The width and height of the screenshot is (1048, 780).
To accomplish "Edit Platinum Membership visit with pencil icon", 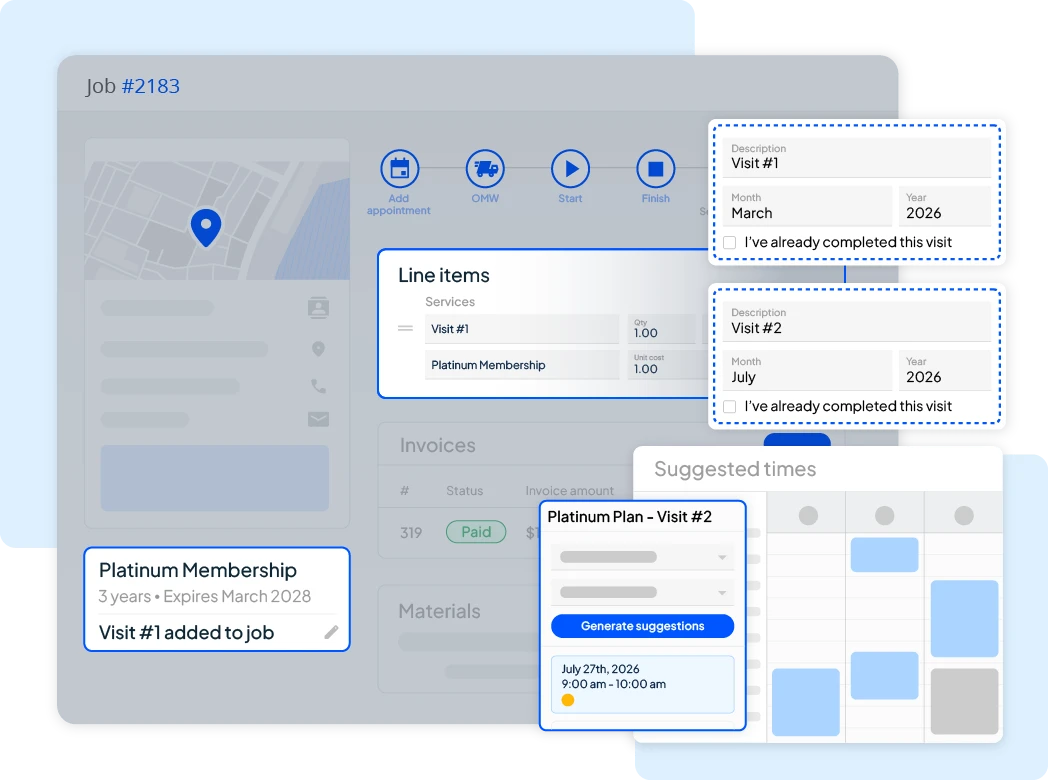I will [x=331, y=632].
